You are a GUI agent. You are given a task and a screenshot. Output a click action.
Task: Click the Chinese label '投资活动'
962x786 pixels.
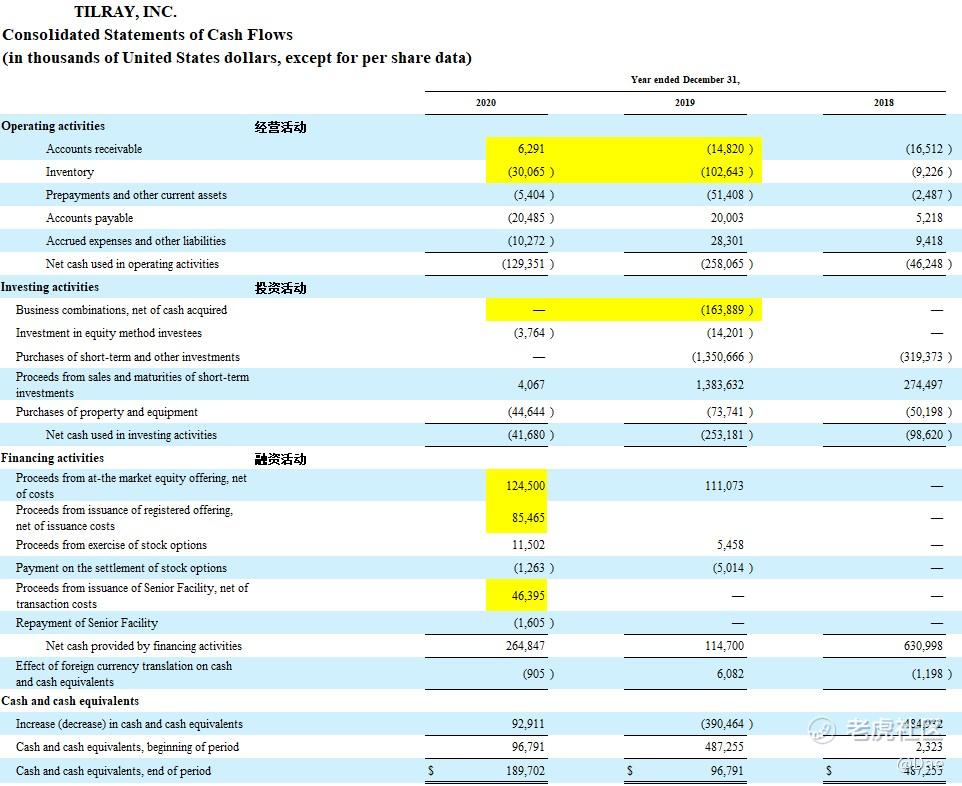pyautogui.click(x=280, y=288)
